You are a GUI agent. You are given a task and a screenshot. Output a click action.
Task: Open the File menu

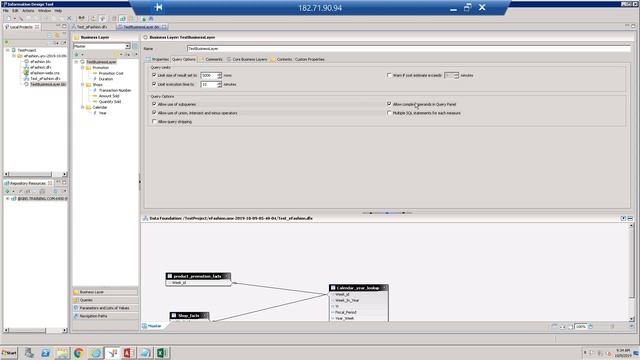click(x=5, y=11)
